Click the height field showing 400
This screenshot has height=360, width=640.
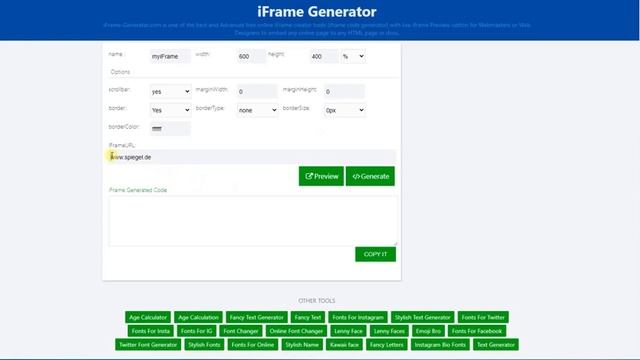(324, 56)
